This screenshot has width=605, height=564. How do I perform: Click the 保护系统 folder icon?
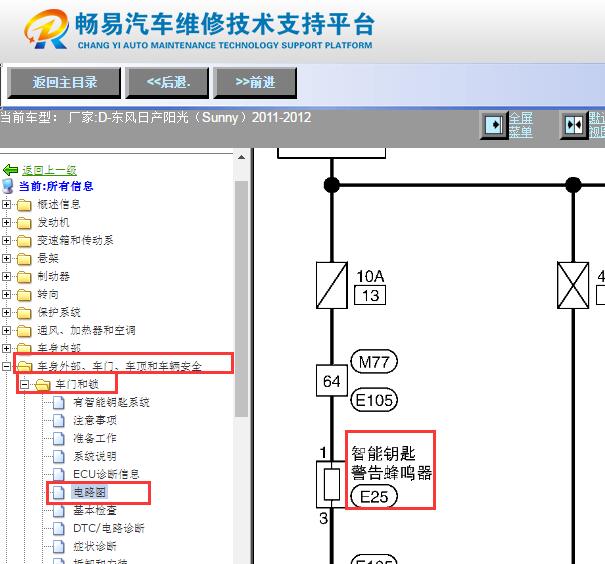24,313
